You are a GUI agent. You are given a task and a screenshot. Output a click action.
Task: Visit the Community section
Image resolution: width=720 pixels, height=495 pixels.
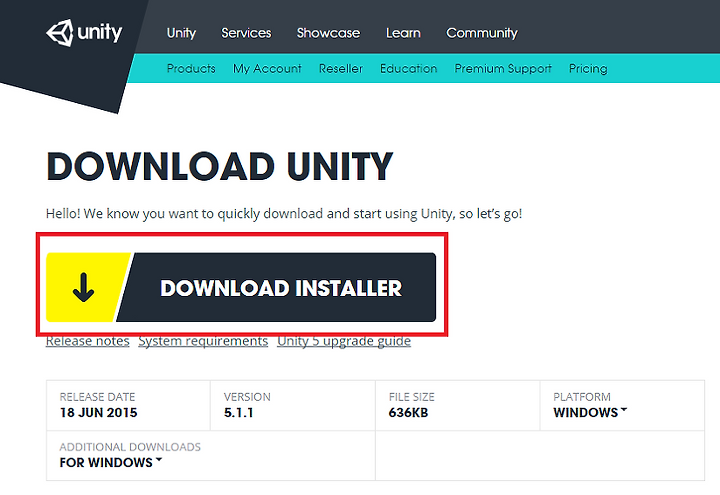coord(482,33)
